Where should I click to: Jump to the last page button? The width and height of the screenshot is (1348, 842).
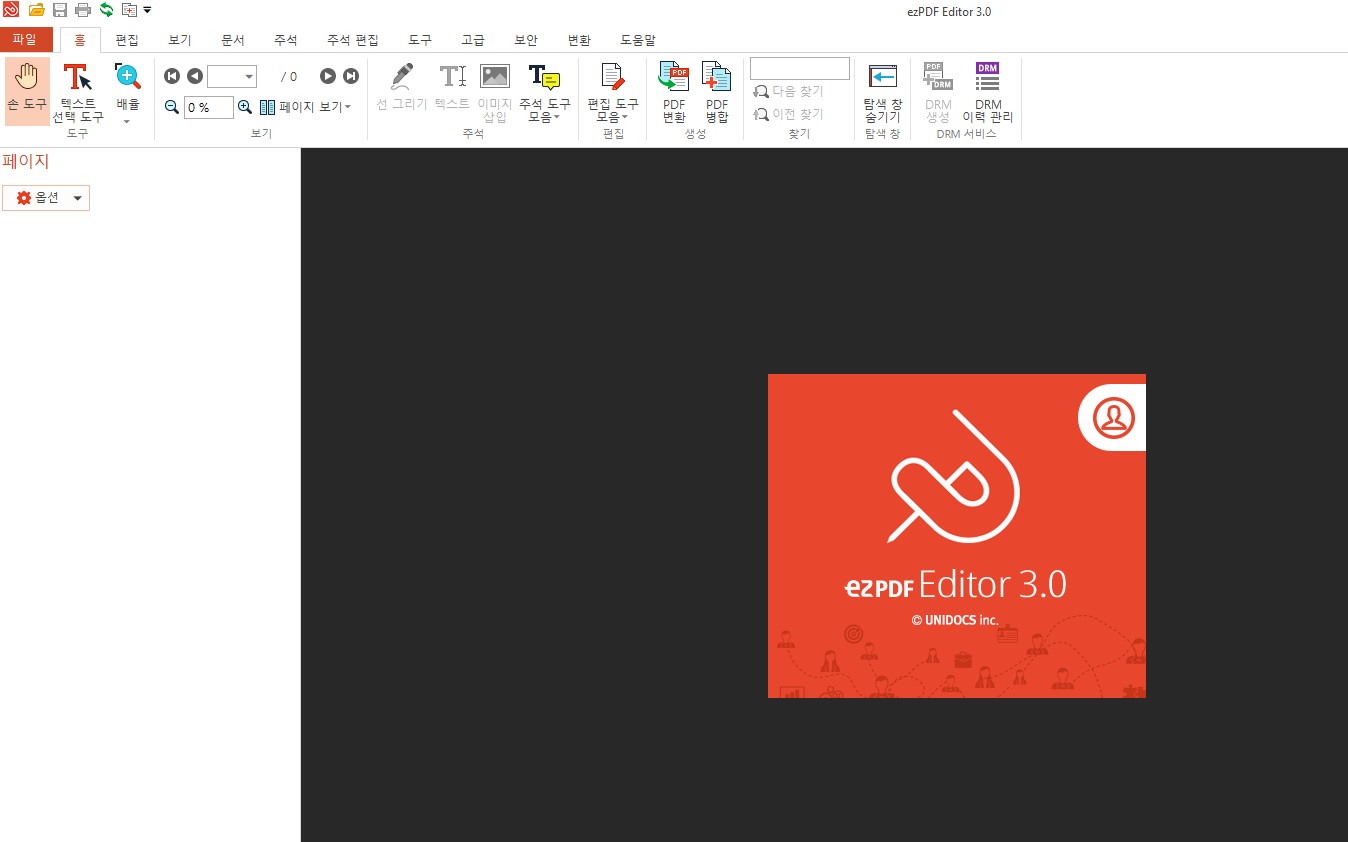(351, 76)
